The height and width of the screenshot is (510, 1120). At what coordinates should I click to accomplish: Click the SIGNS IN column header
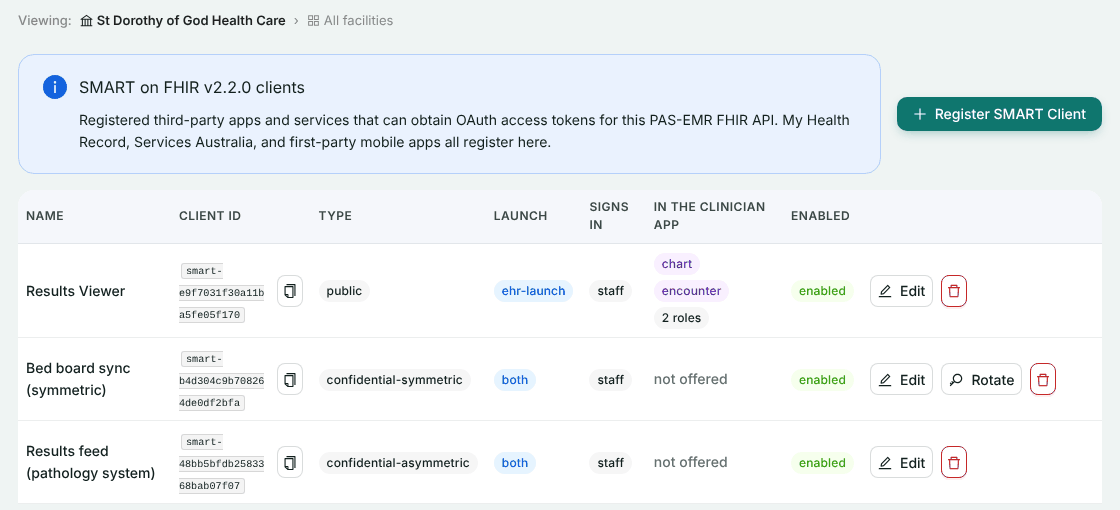point(609,216)
